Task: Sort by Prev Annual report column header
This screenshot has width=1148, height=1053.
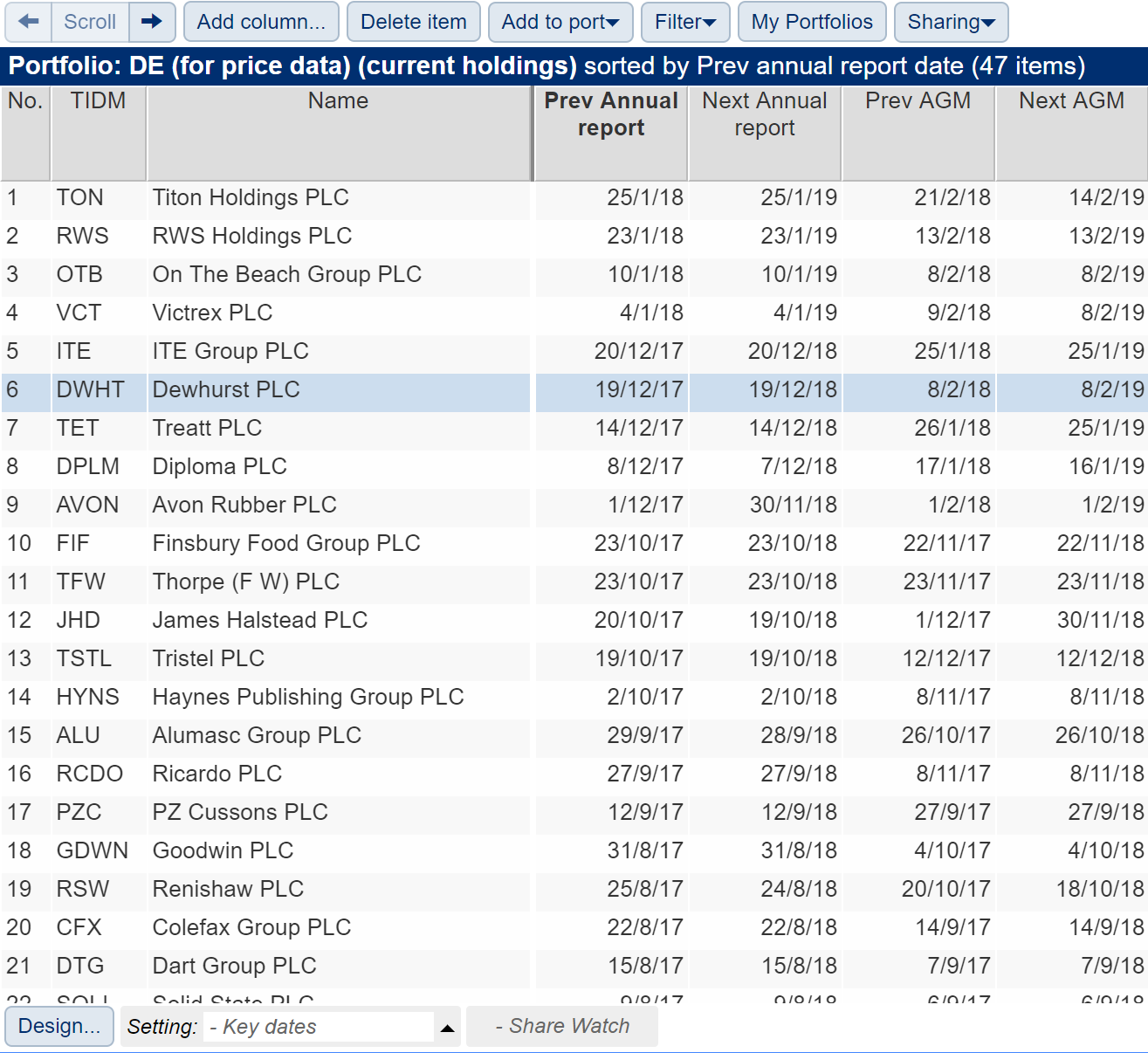Action: (x=611, y=134)
